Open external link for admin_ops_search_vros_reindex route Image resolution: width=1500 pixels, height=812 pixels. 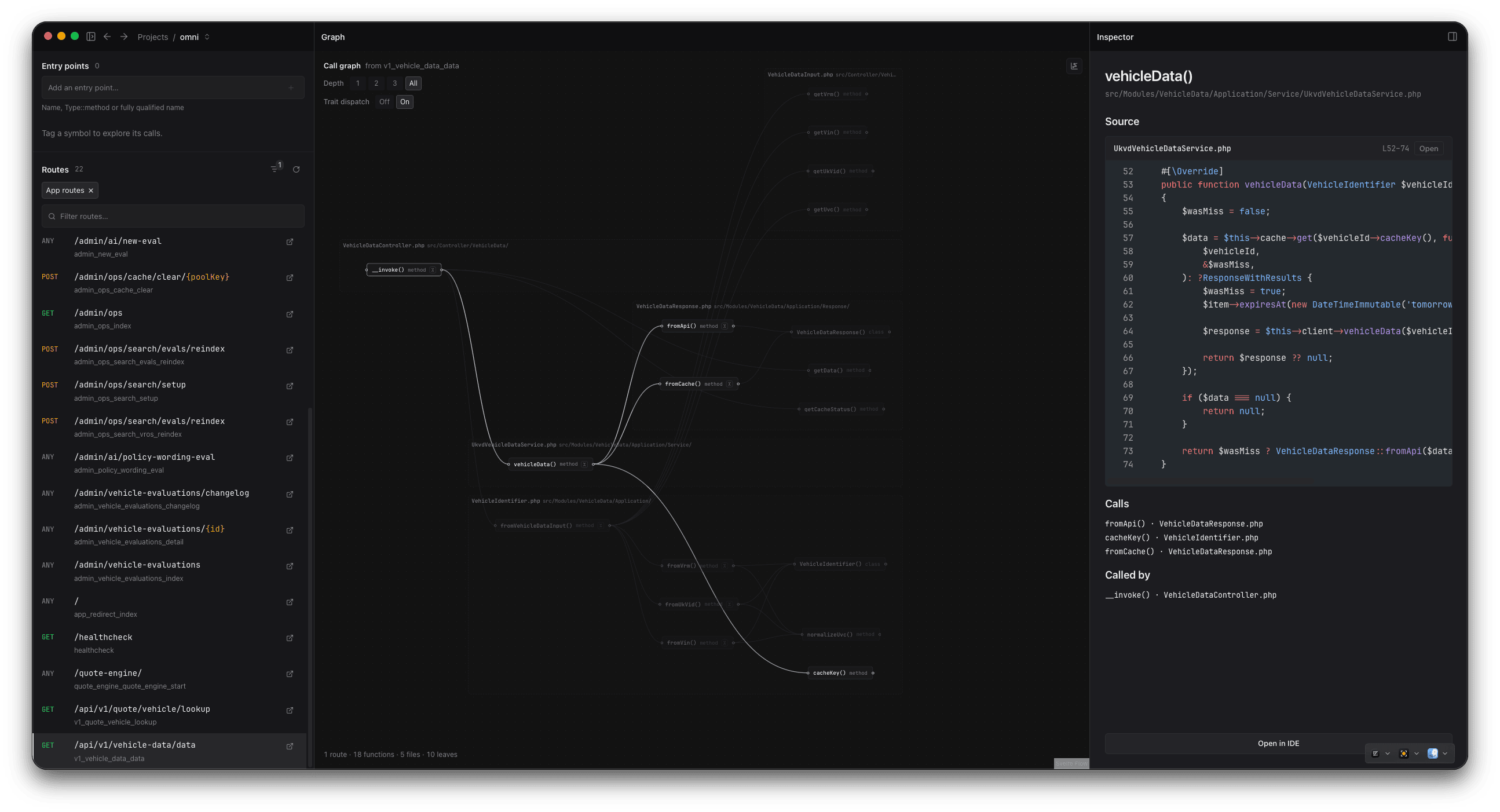click(x=290, y=422)
